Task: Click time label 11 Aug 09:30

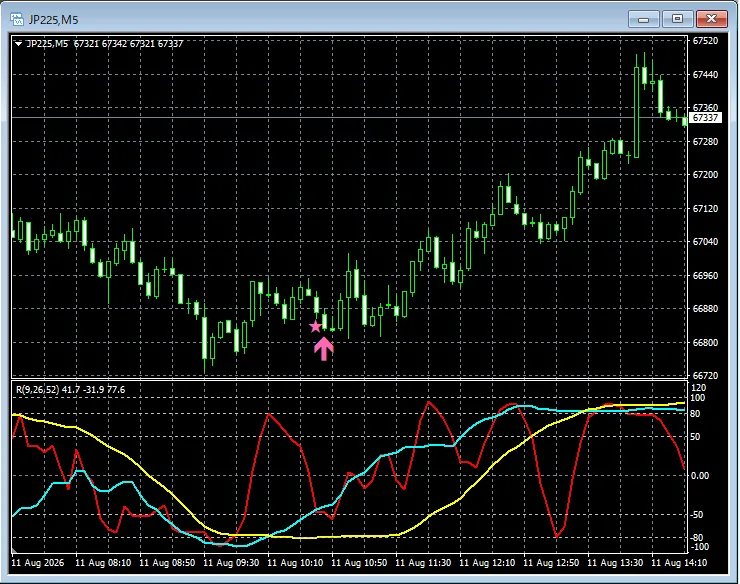Action: (231, 563)
